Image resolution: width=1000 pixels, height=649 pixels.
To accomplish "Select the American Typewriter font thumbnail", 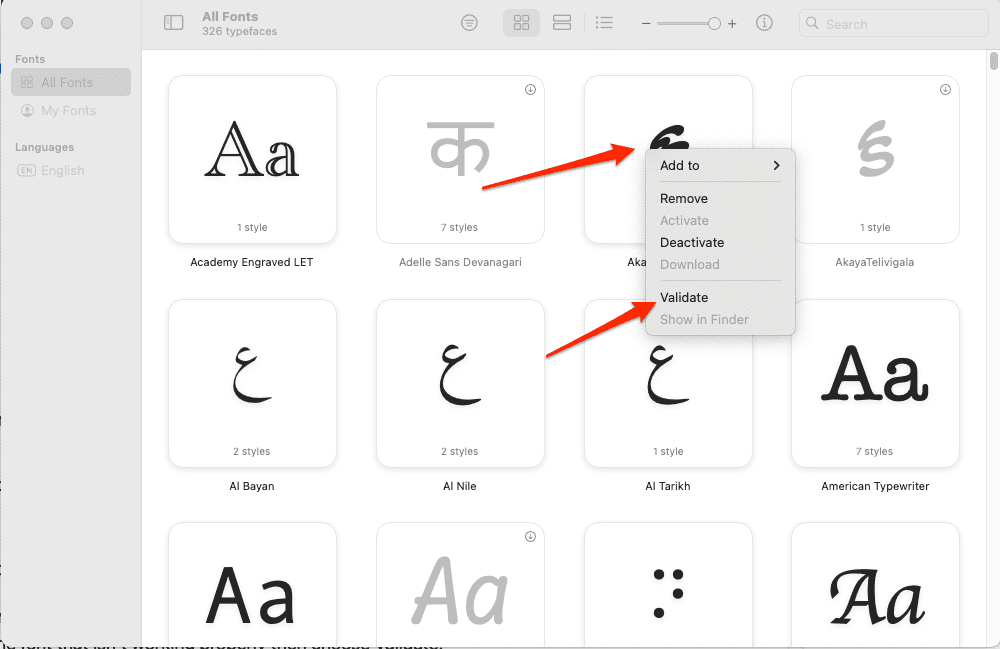I will (x=875, y=383).
